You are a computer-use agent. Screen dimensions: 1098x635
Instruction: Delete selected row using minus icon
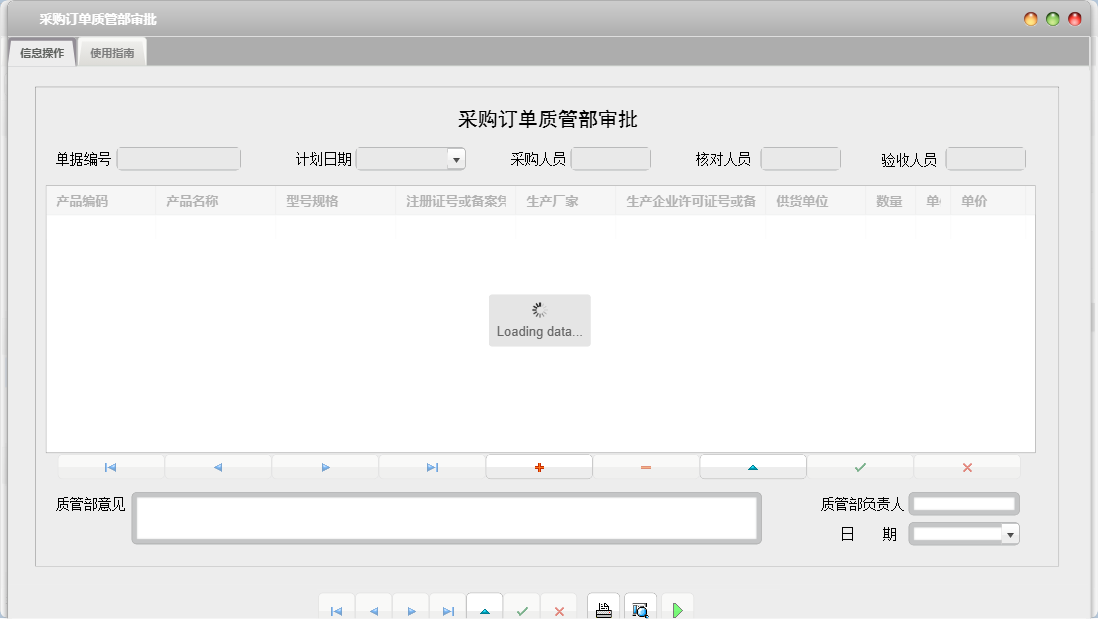[x=645, y=466]
